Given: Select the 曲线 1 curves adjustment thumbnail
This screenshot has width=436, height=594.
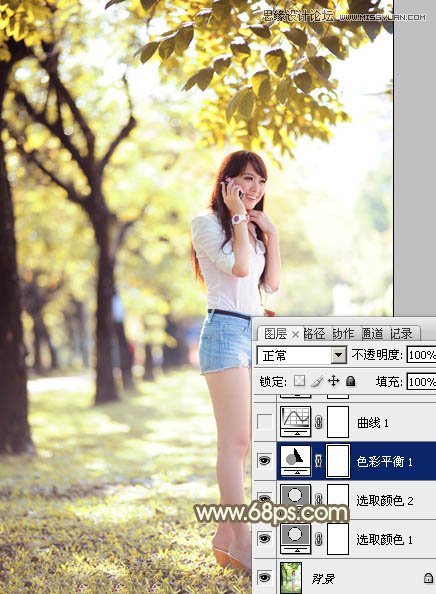Looking at the screenshot, I should tap(295, 422).
